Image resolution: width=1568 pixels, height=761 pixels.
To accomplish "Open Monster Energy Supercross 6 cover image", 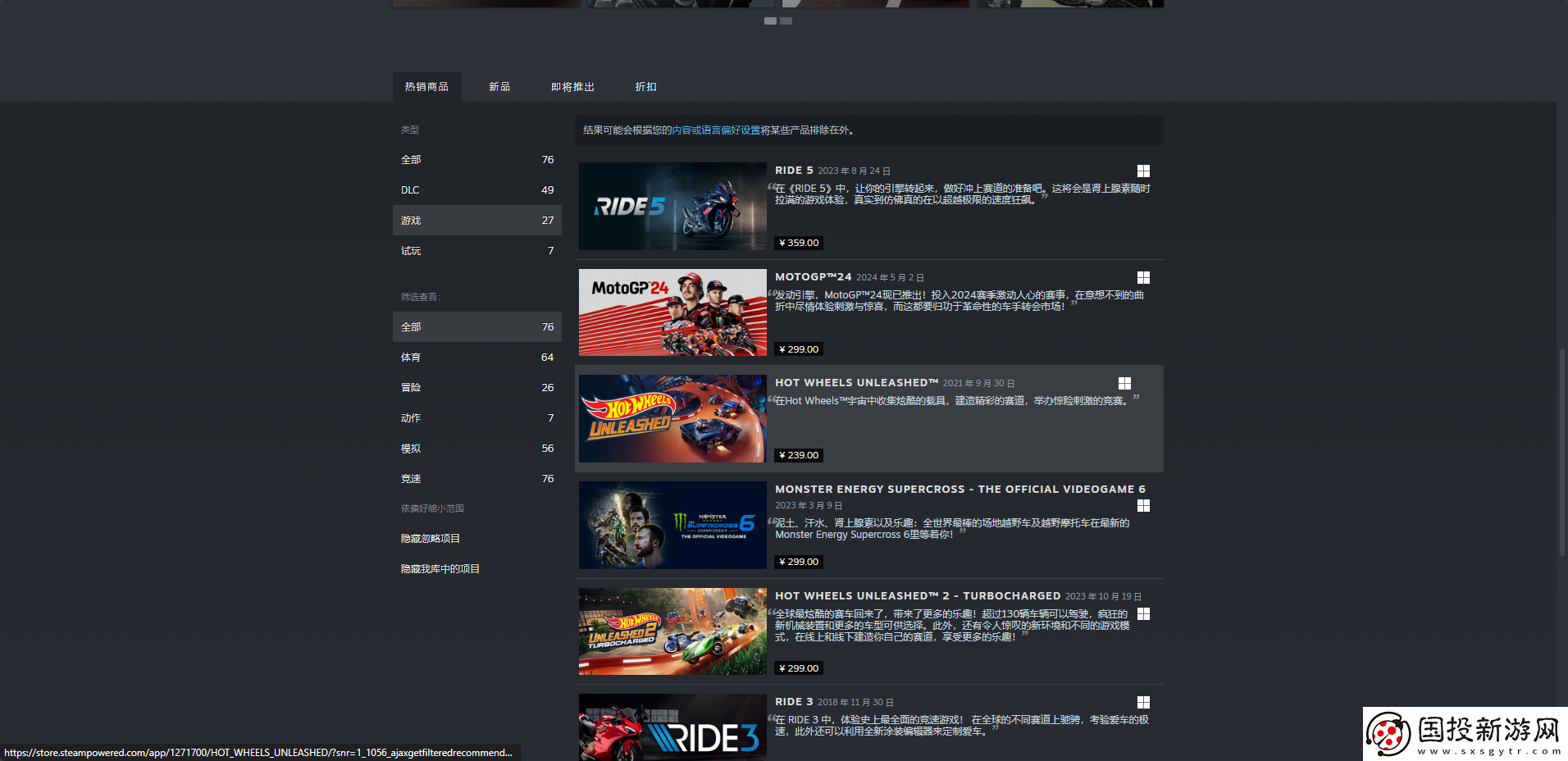I will click(672, 525).
